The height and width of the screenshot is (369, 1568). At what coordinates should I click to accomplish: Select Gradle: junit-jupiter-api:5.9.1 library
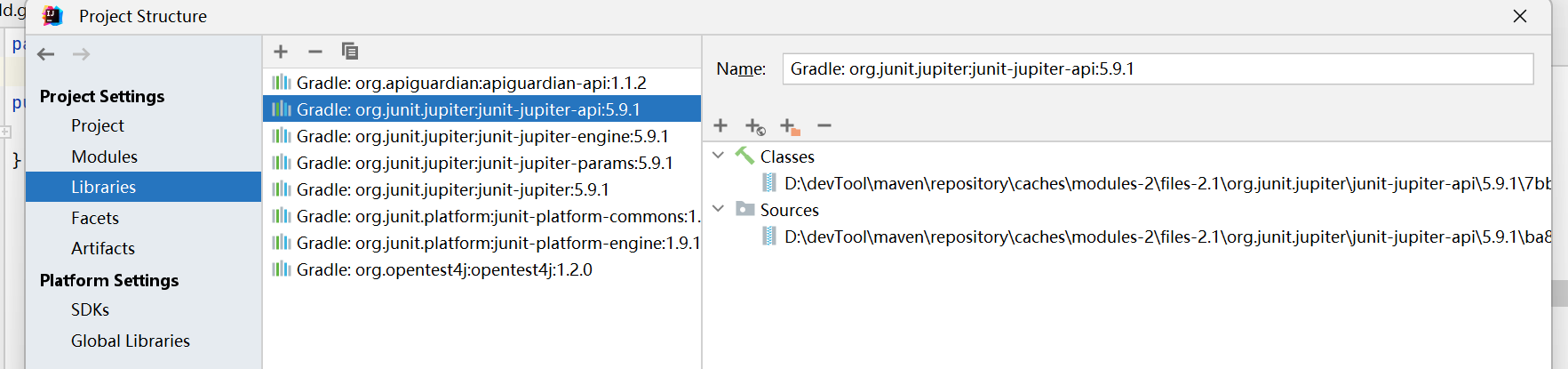pos(482,109)
